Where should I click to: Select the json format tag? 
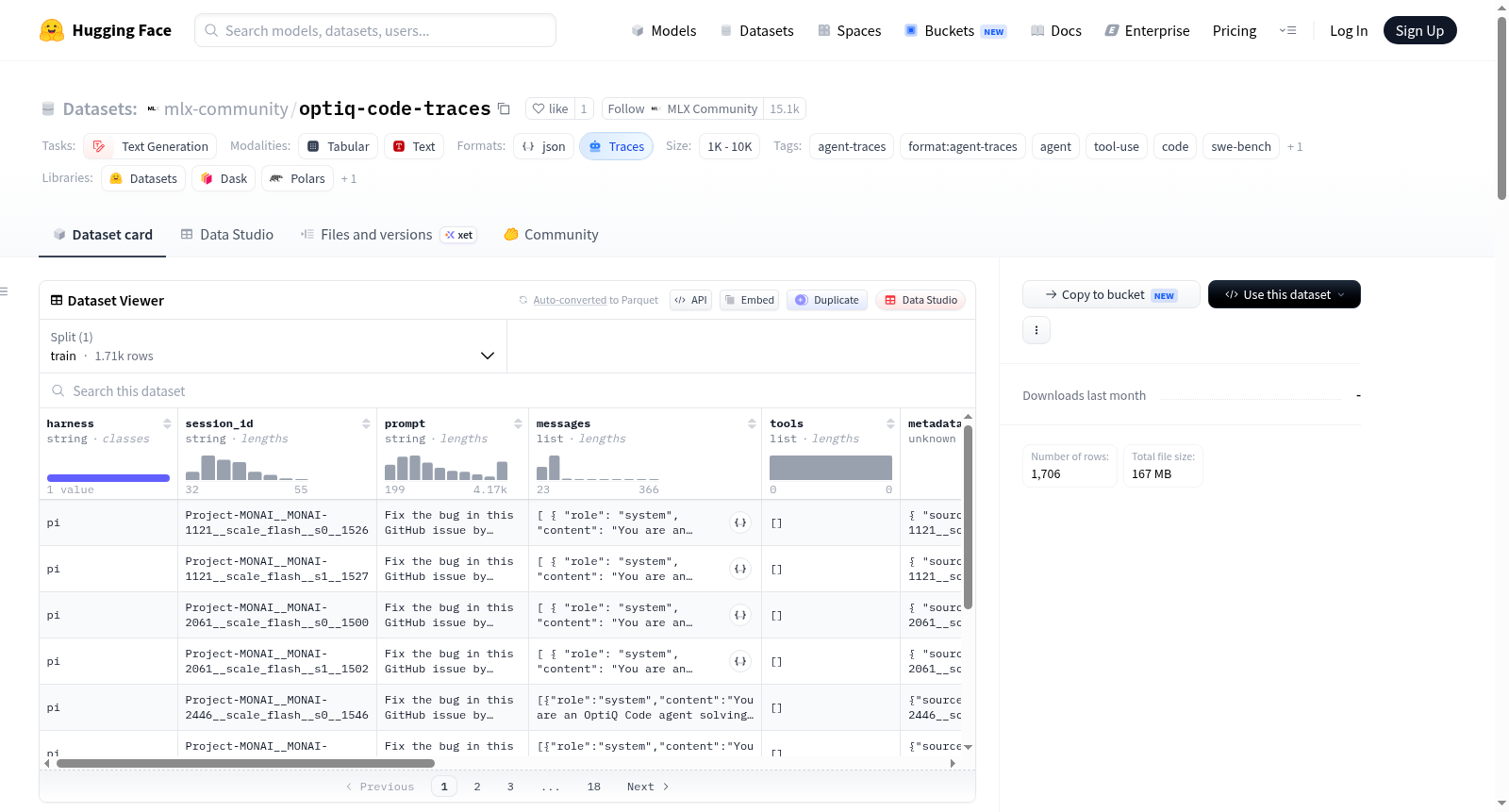coord(544,146)
